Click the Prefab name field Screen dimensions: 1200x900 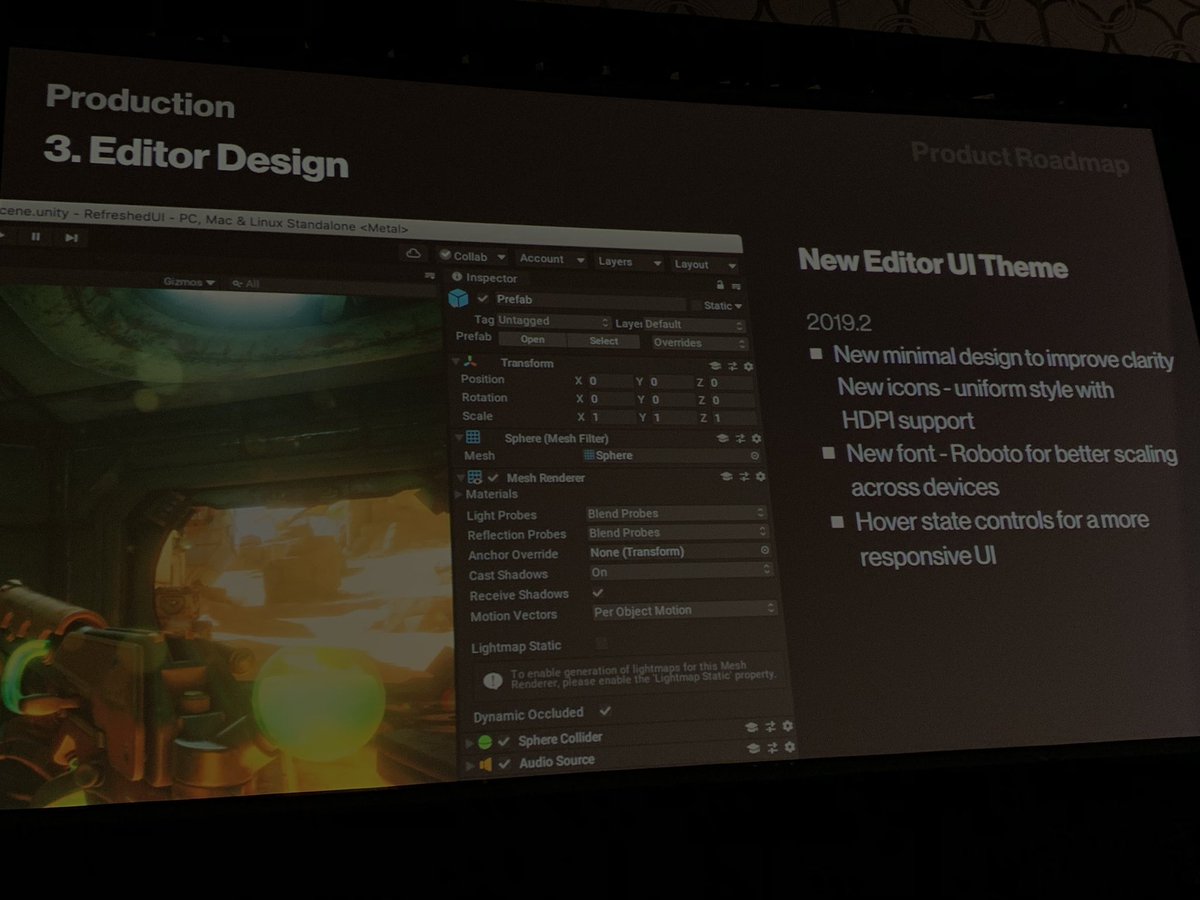point(590,301)
